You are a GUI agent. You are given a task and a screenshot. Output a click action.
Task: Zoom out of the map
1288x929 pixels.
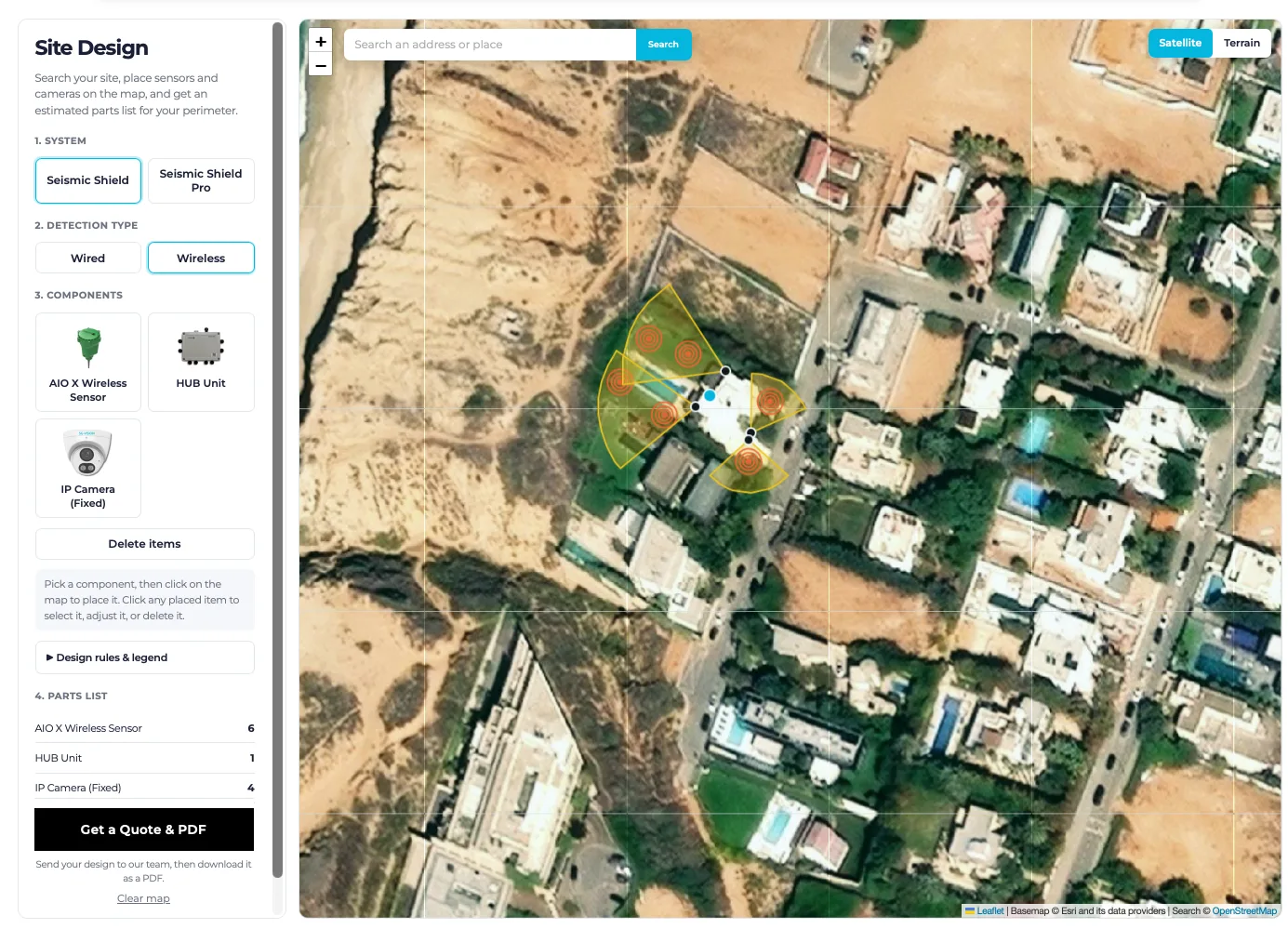click(321, 65)
